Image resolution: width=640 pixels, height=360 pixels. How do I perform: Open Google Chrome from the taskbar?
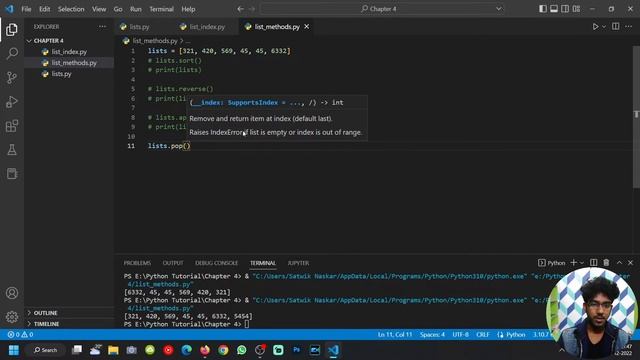[x=223, y=350]
